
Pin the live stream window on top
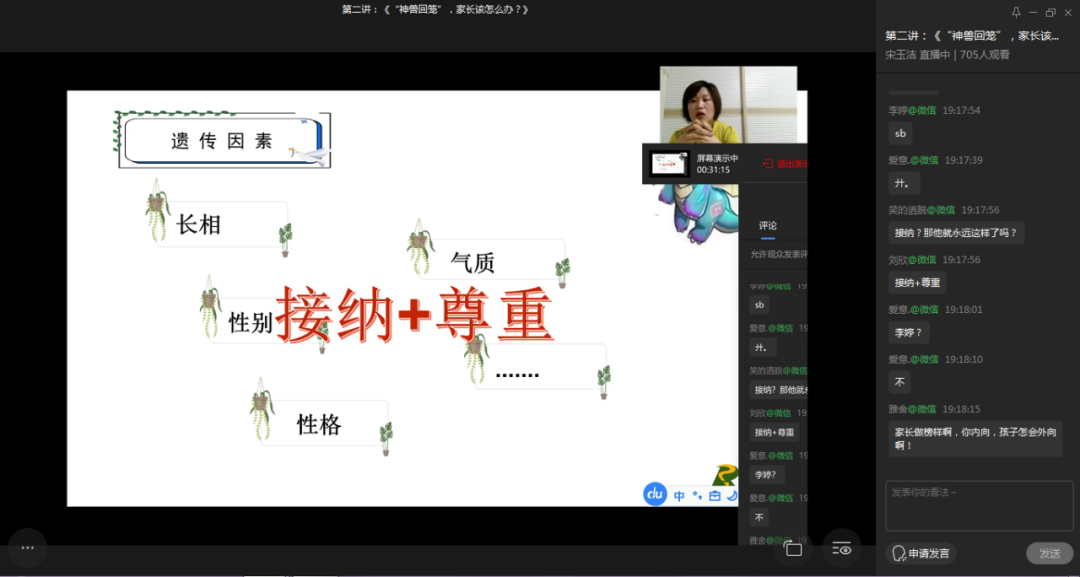pos(1016,13)
